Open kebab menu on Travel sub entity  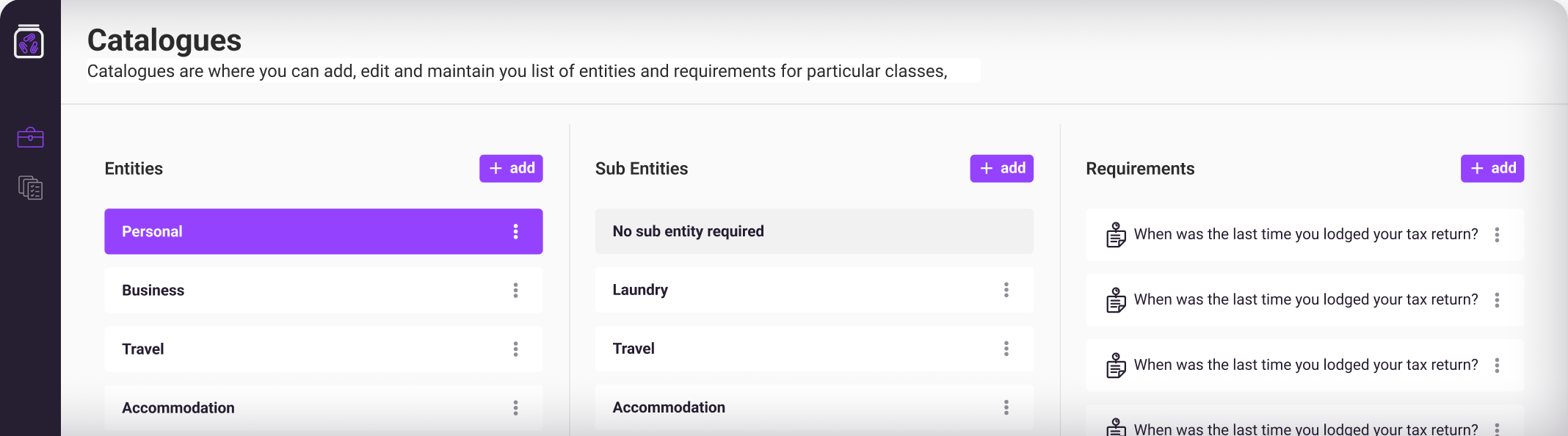click(x=1006, y=349)
